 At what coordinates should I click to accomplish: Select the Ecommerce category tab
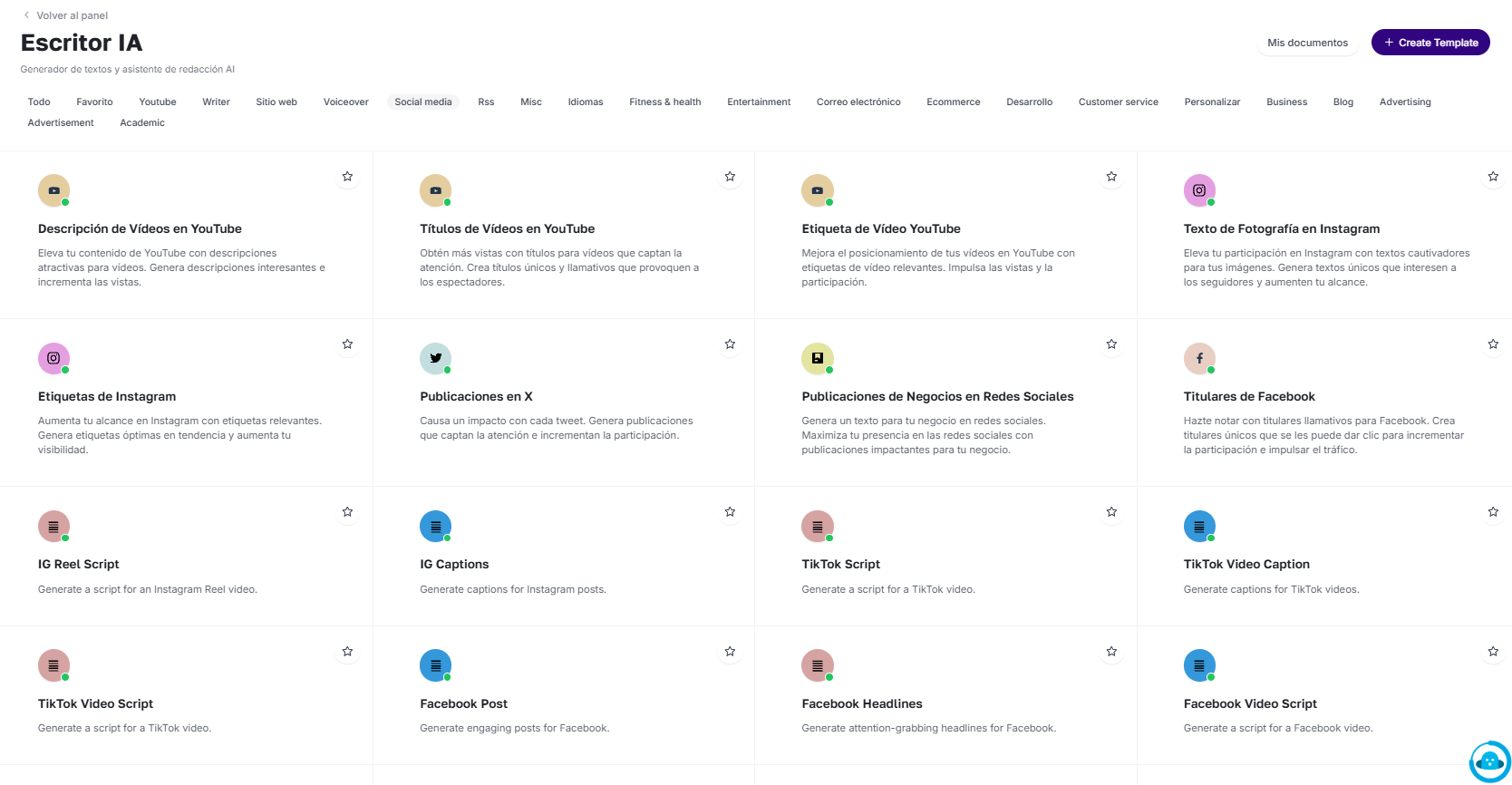coord(953,102)
